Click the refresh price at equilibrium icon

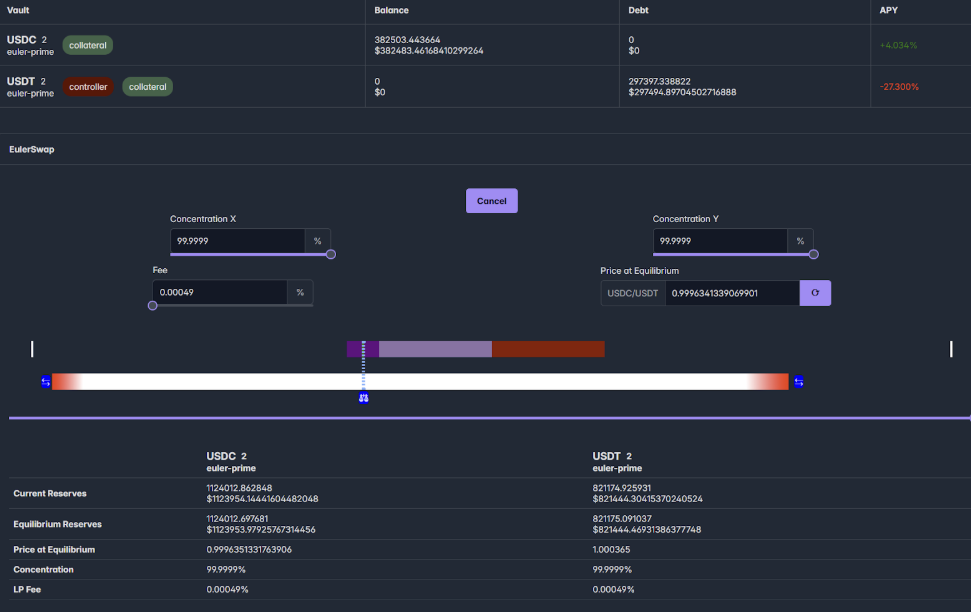[x=815, y=293]
